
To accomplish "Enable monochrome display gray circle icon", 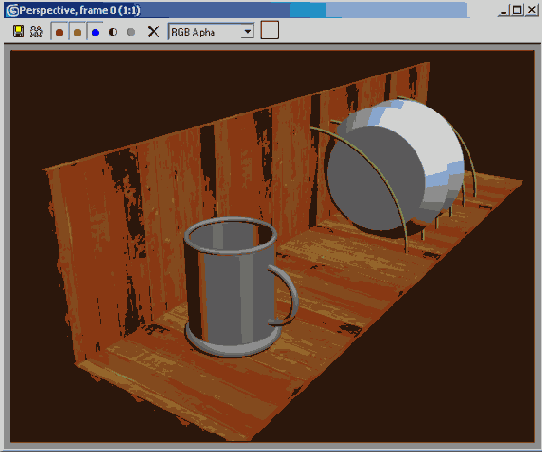I will (131, 32).
